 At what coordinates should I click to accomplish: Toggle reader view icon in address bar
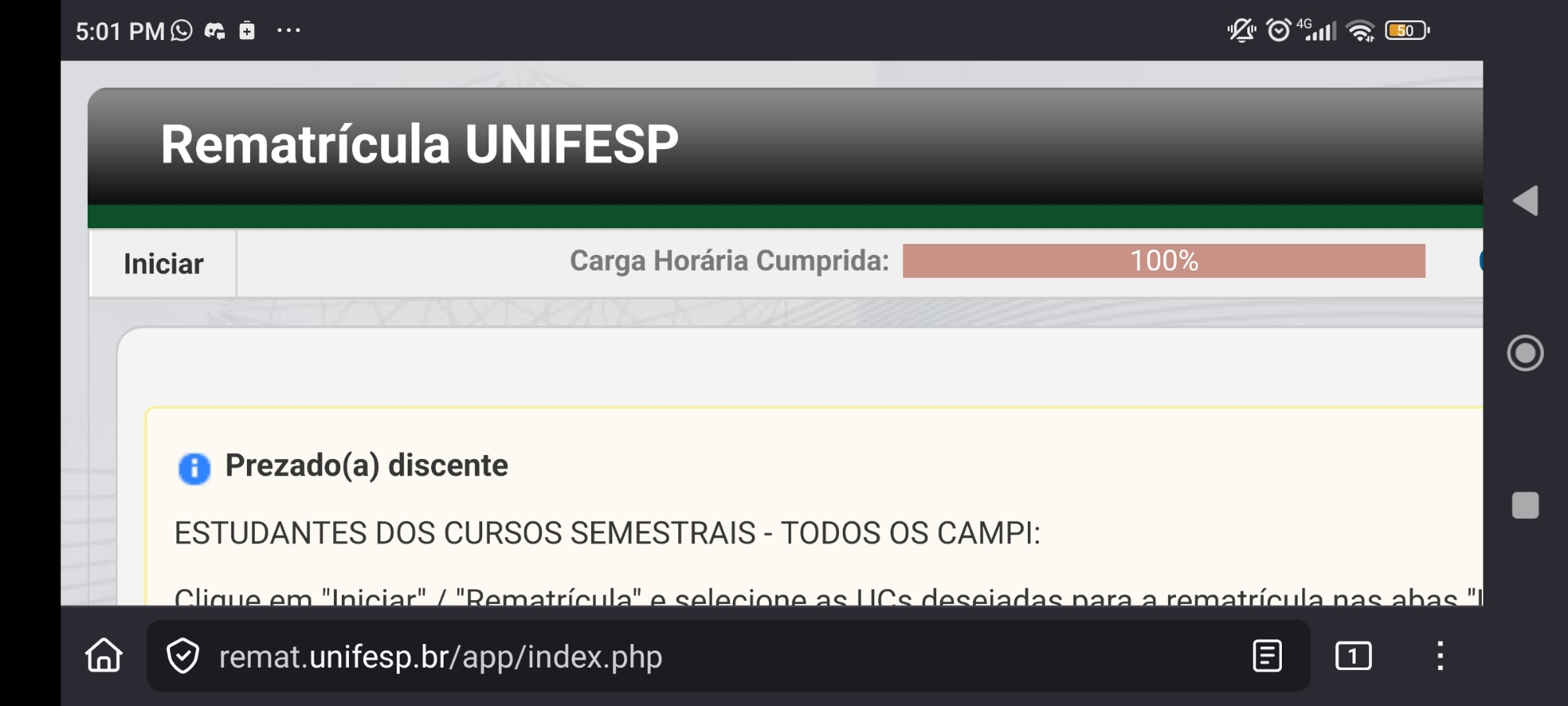click(1267, 656)
